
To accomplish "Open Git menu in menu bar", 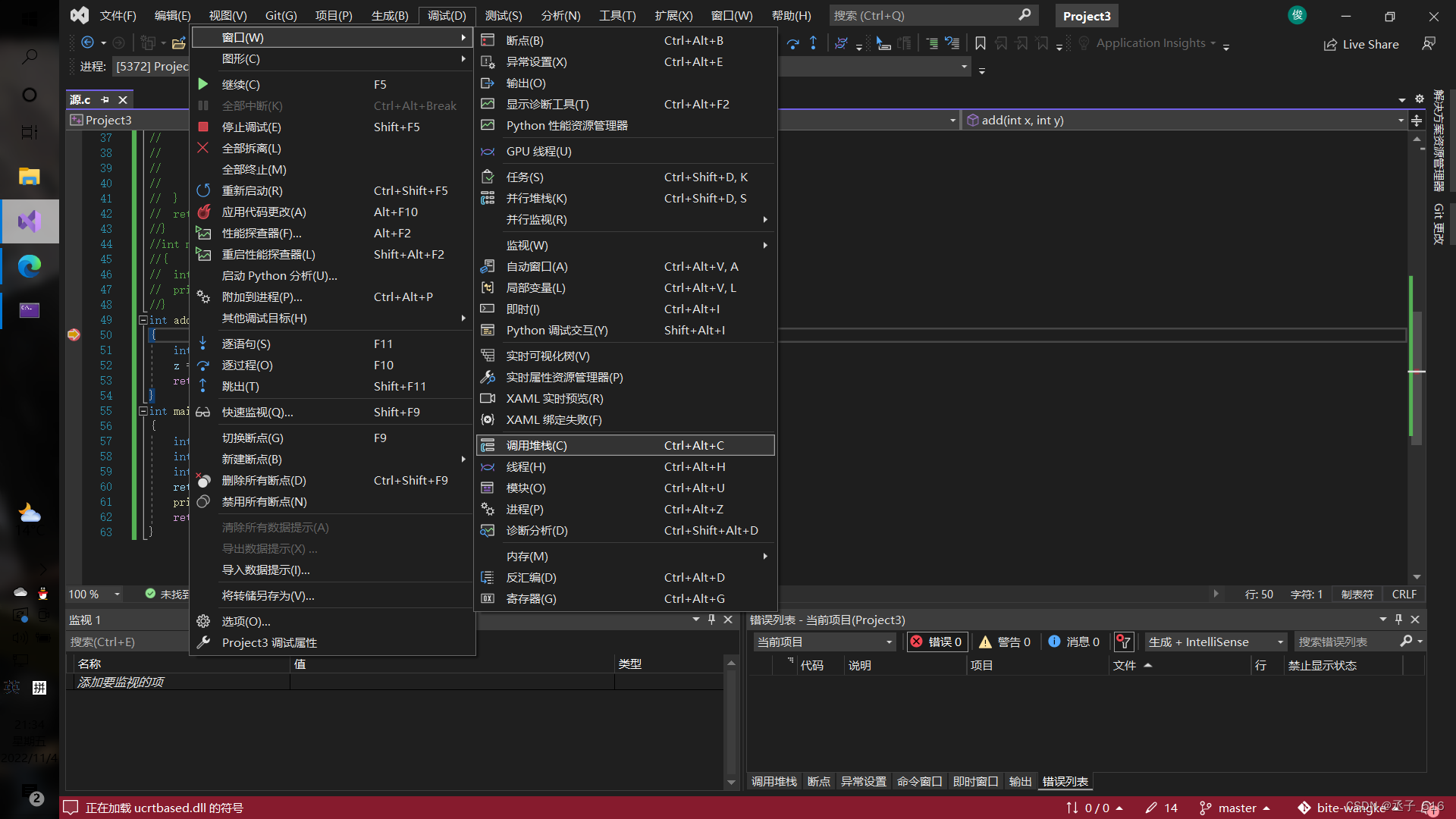I will 281,15.
